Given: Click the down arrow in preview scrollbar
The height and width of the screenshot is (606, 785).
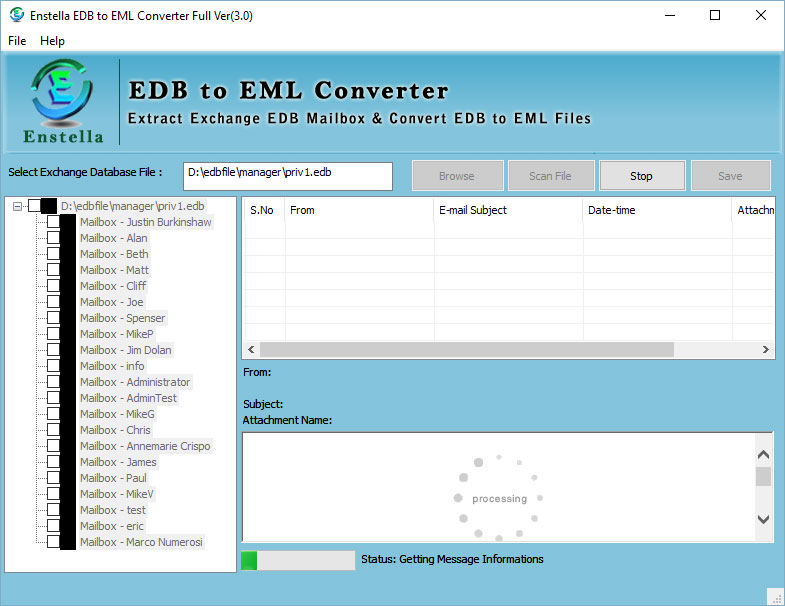Looking at the screenshot, I should [763, 519].
